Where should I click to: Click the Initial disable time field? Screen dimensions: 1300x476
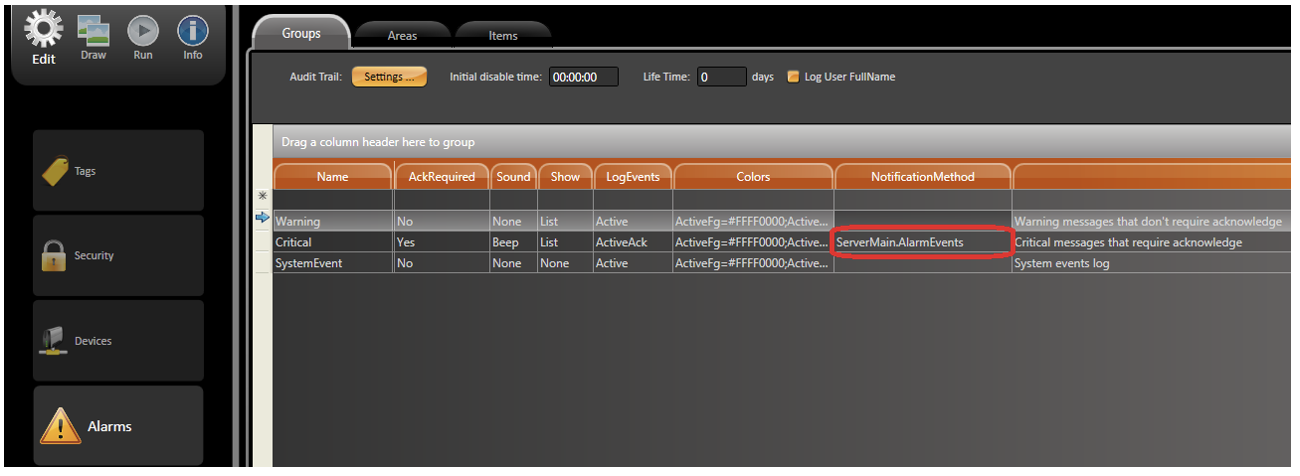[584, 77]
